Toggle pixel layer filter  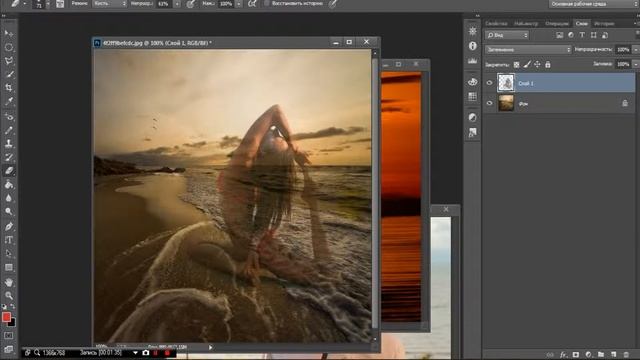click(560, 35)
